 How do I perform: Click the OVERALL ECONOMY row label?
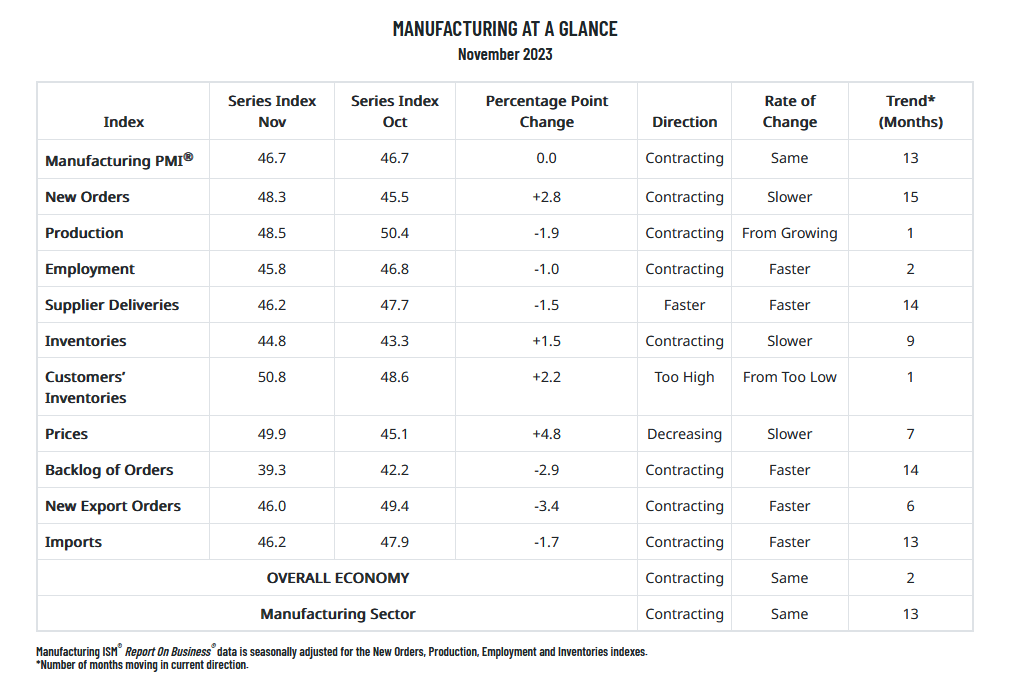pos(338,578)
